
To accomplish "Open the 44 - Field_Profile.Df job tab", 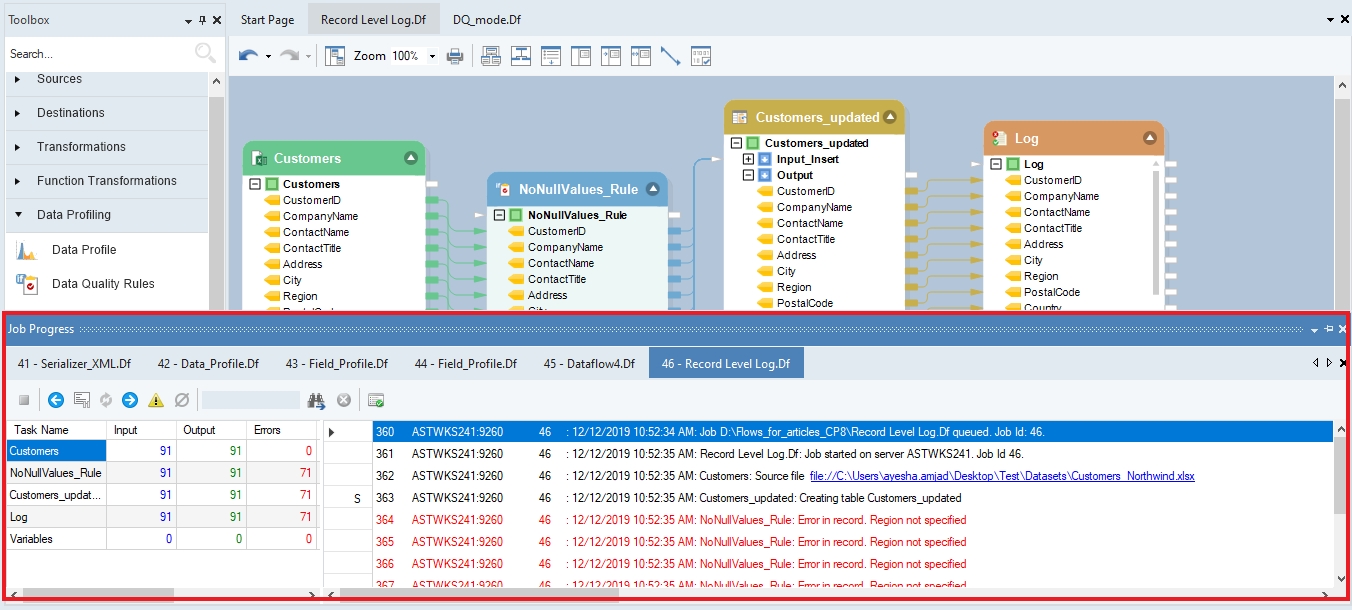I will click(465, 363).
